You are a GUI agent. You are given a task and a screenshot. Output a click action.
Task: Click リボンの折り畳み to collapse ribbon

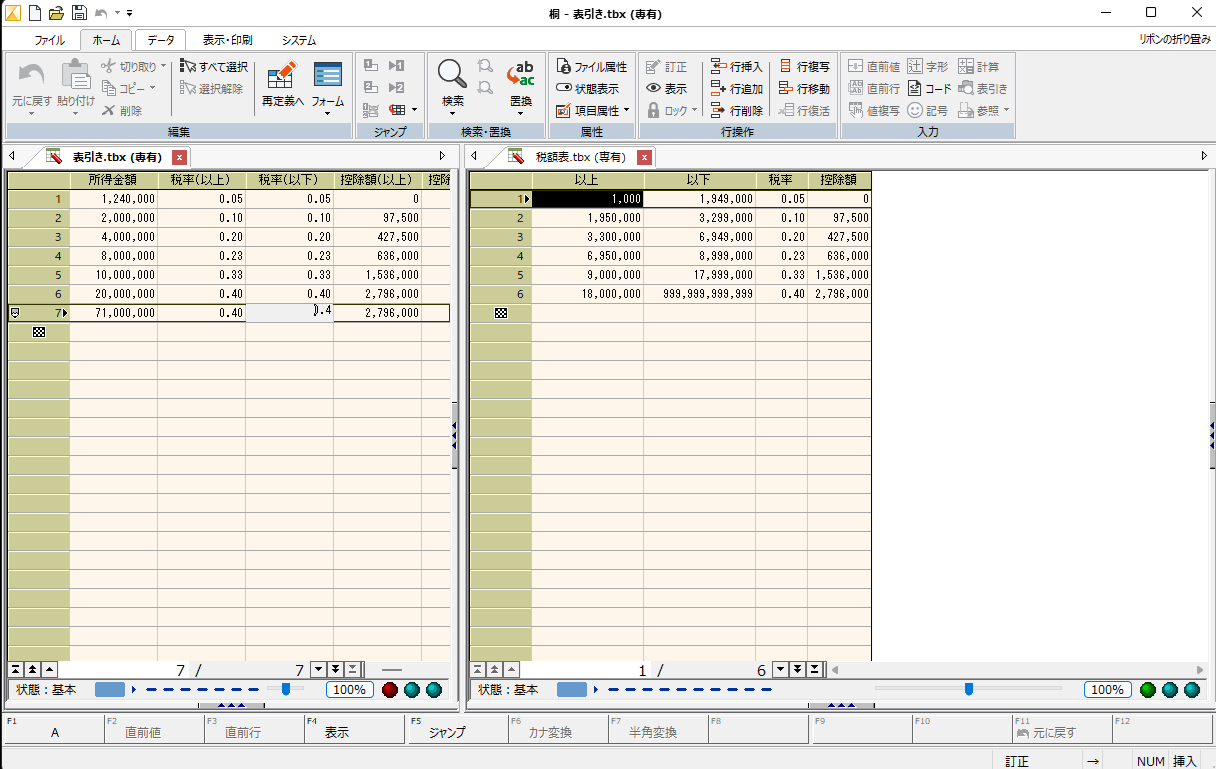coord(1173,40)
